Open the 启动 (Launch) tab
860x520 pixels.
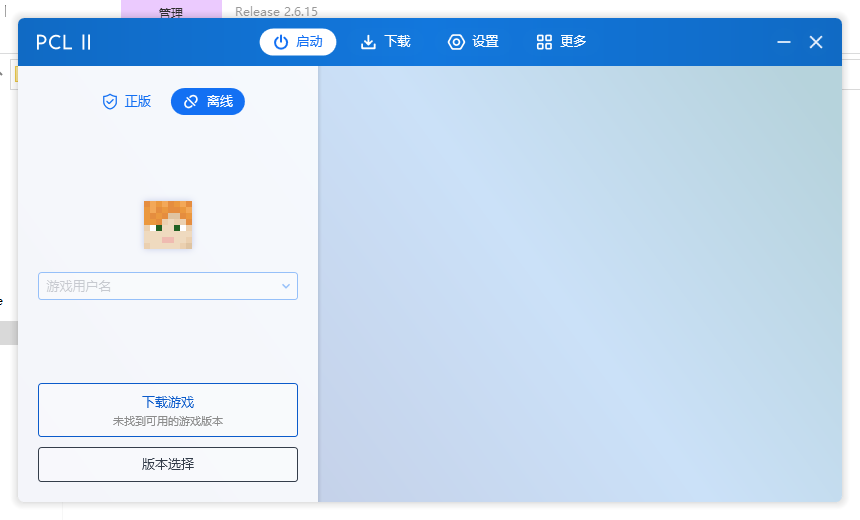click(298, 42)
